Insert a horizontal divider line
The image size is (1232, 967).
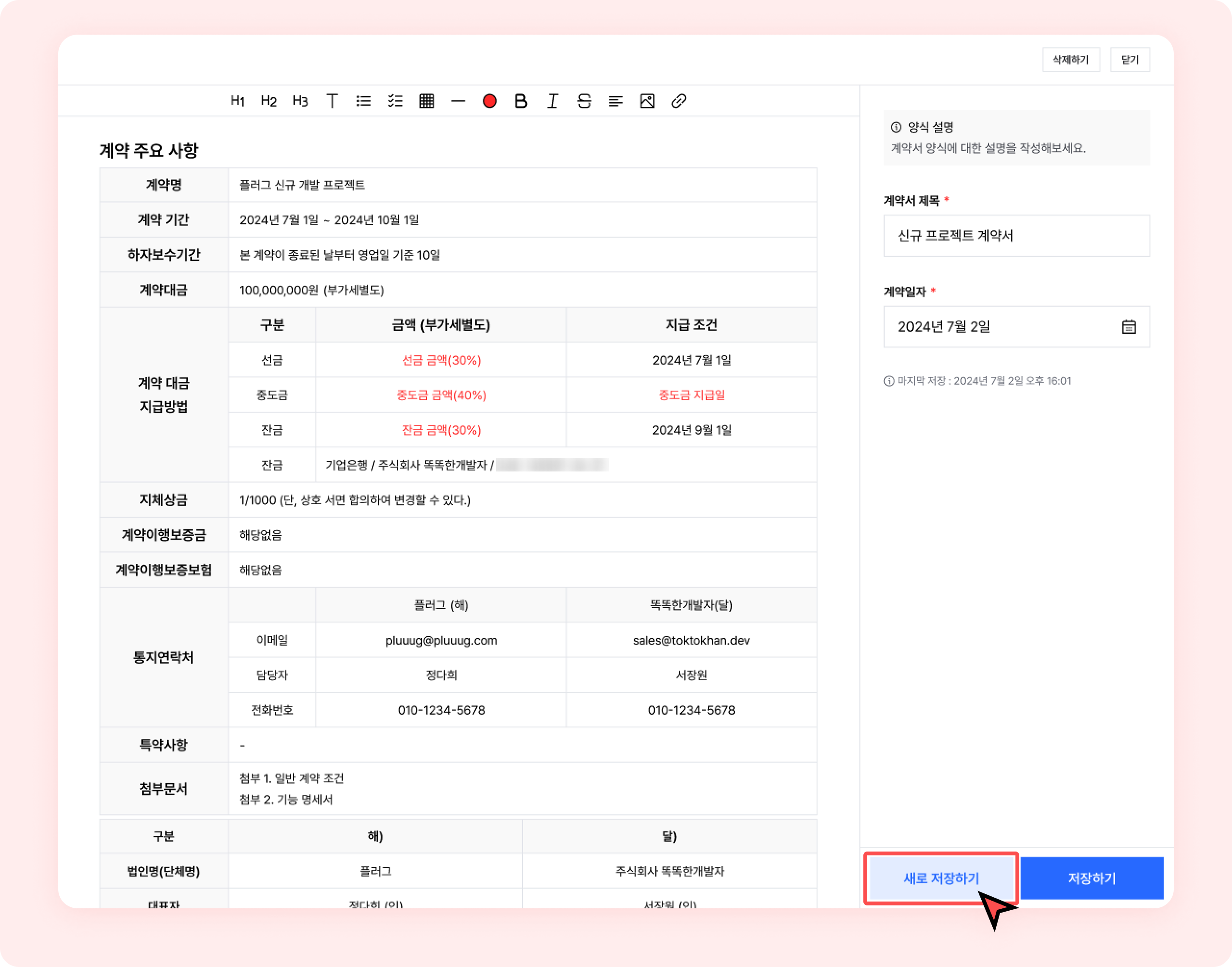[458, 102]
